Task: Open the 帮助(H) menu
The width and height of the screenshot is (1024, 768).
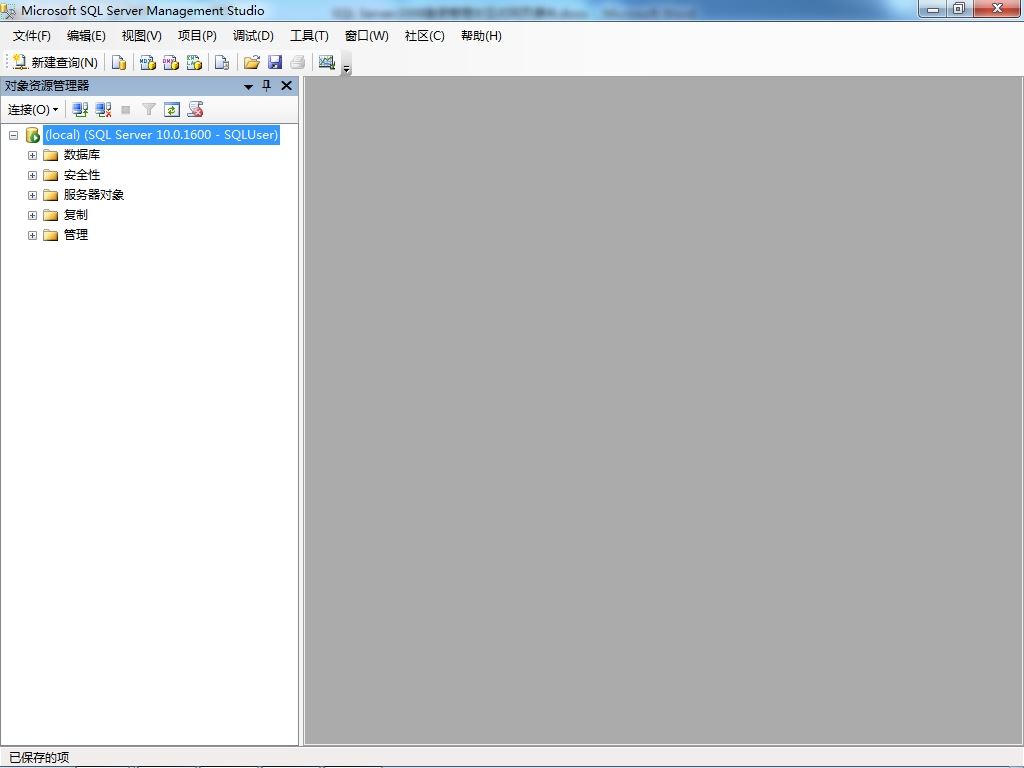Action: [481, 36]
